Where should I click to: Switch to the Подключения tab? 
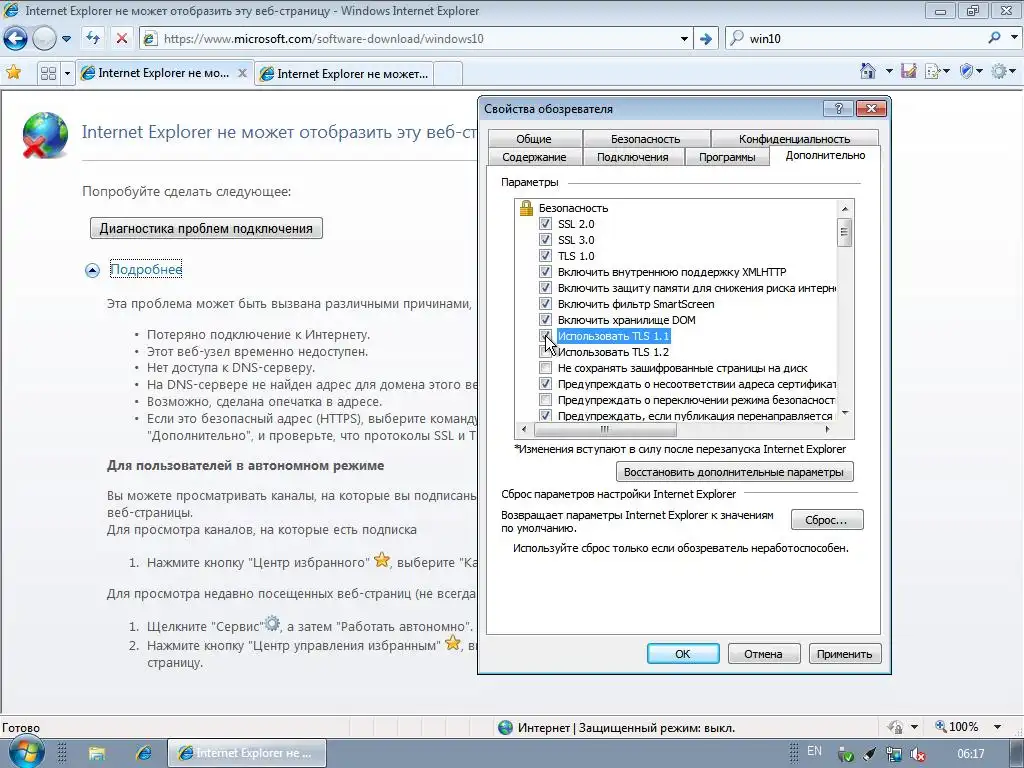pyautogui.click(x=632, y=157)
